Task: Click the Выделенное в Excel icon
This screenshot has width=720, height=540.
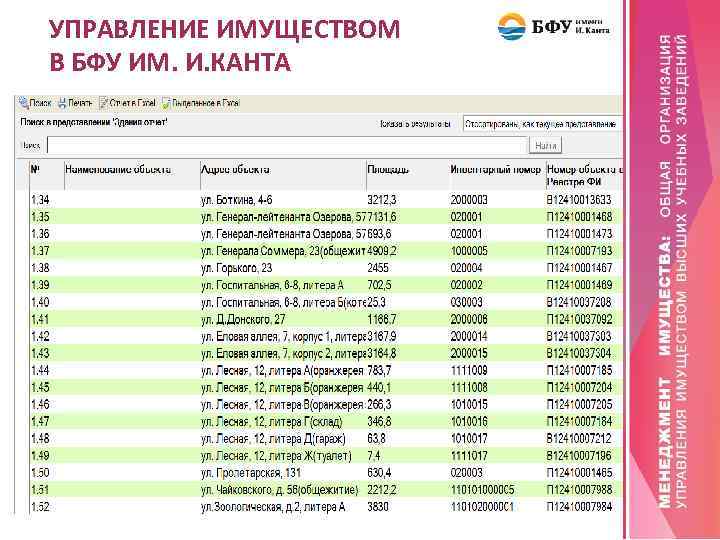Action: (x=166, y=103)
